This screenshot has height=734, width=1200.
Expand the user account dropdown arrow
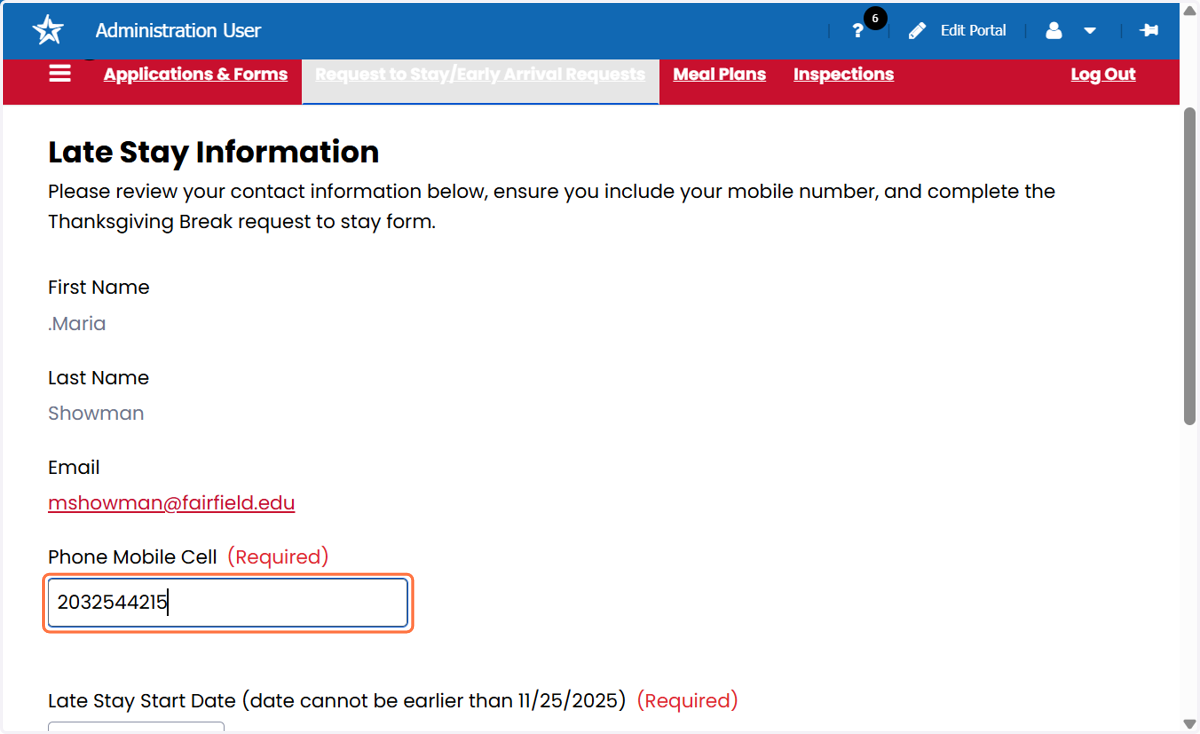tap(1090, 31)
